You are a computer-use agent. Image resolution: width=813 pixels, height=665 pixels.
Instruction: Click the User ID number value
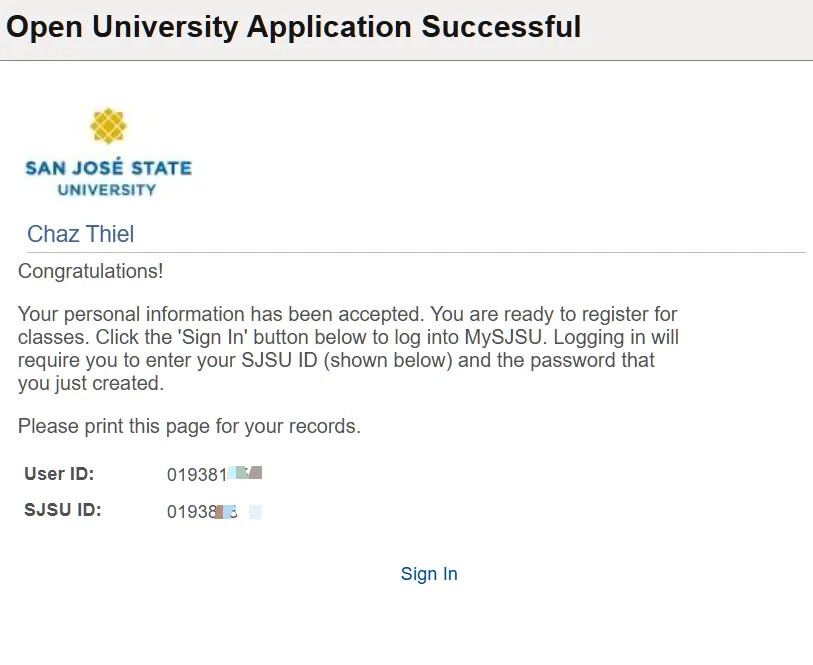196,475
